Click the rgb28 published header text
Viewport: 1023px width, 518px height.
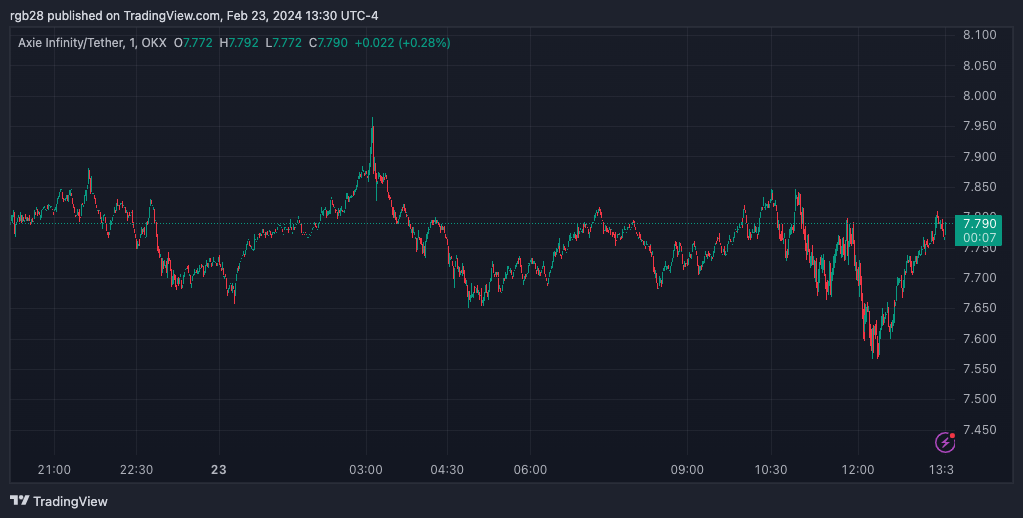click(x=194, y=16)
